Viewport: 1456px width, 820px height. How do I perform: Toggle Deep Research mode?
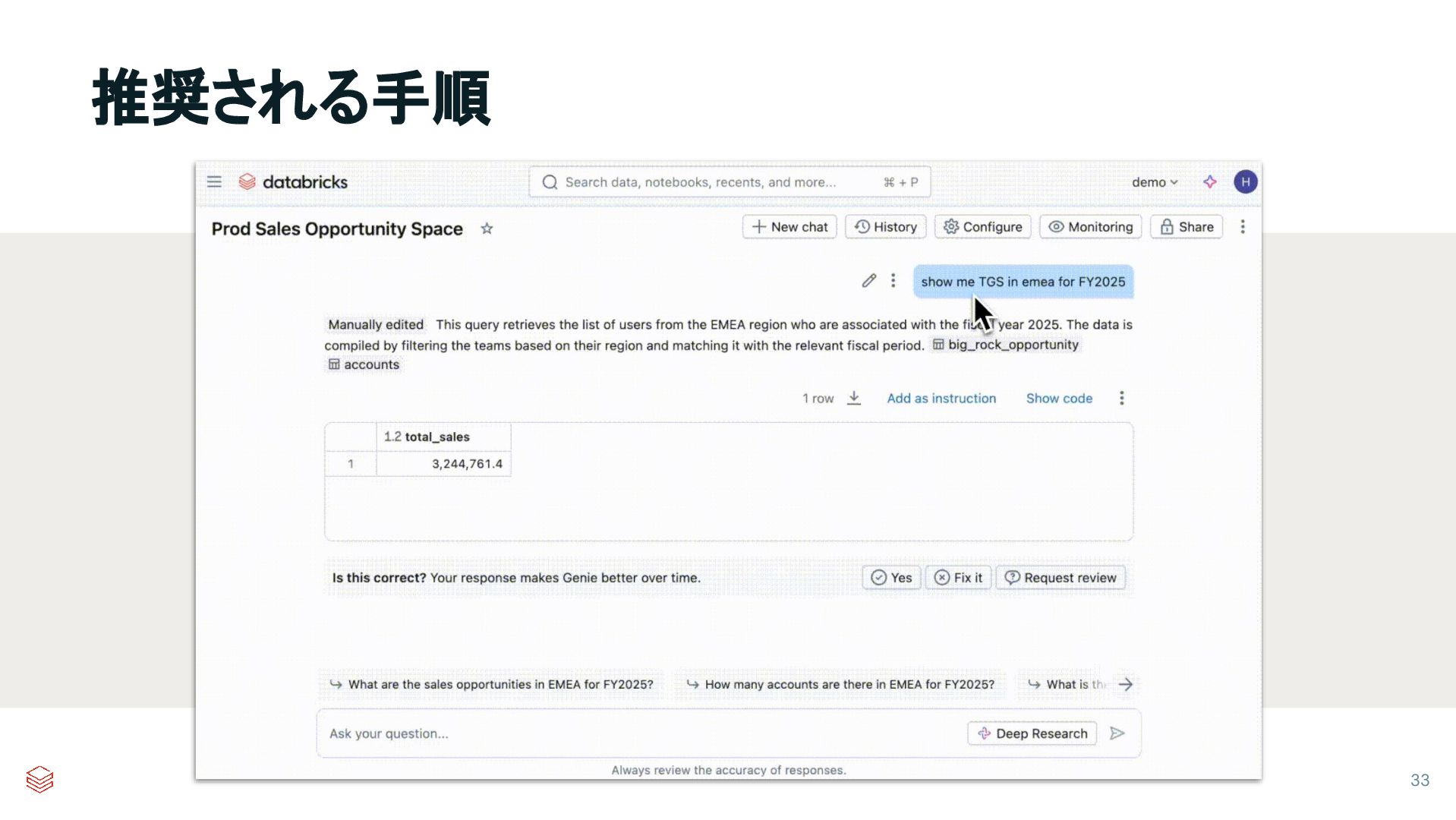[1032, 733]
